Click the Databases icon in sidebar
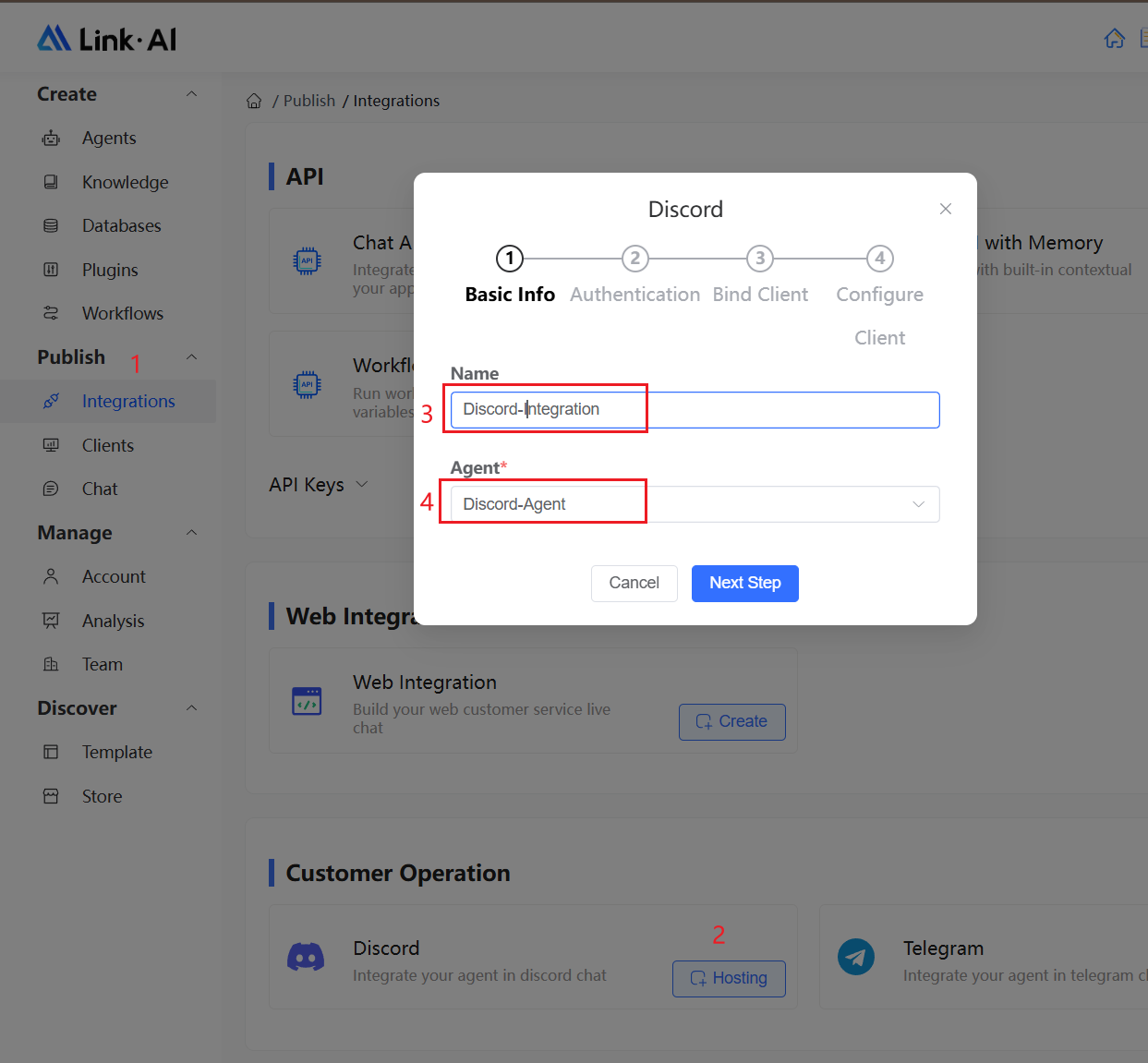 coord(51,225)
